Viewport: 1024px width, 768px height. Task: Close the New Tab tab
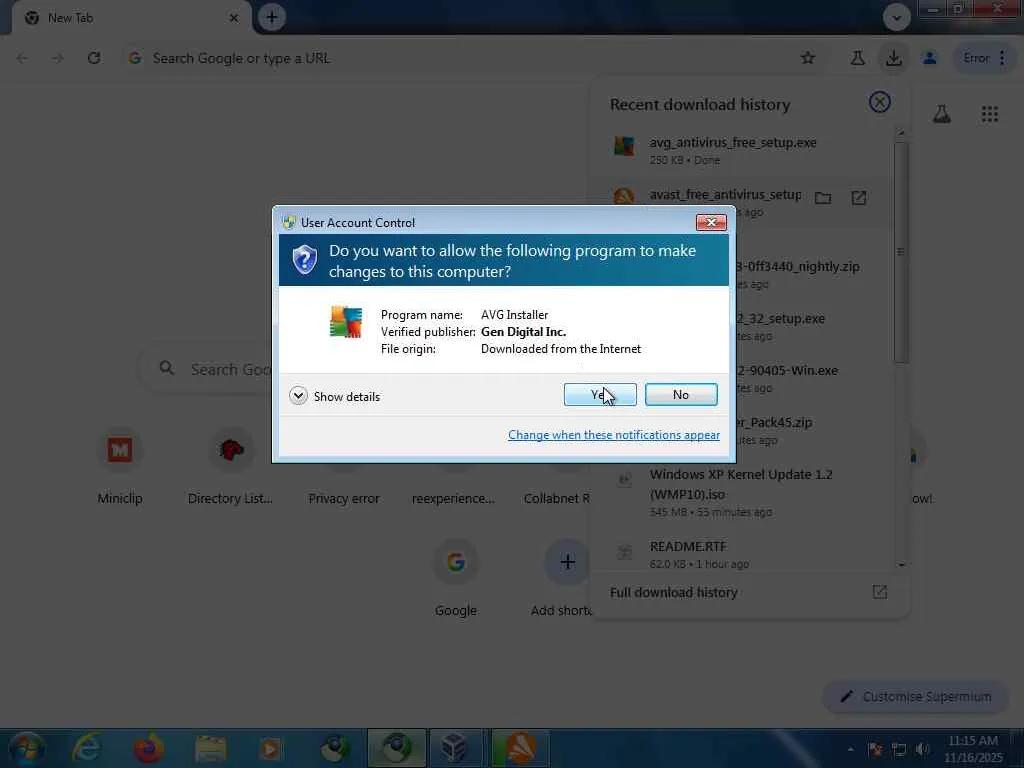[234, 18]
